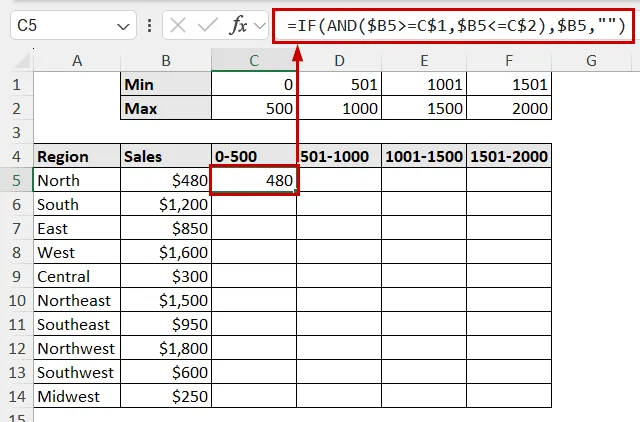The width and height of the screenshot is (640, 422).
Task: Click the Max value 1500 cell in column E
Action: coord(424,109)
